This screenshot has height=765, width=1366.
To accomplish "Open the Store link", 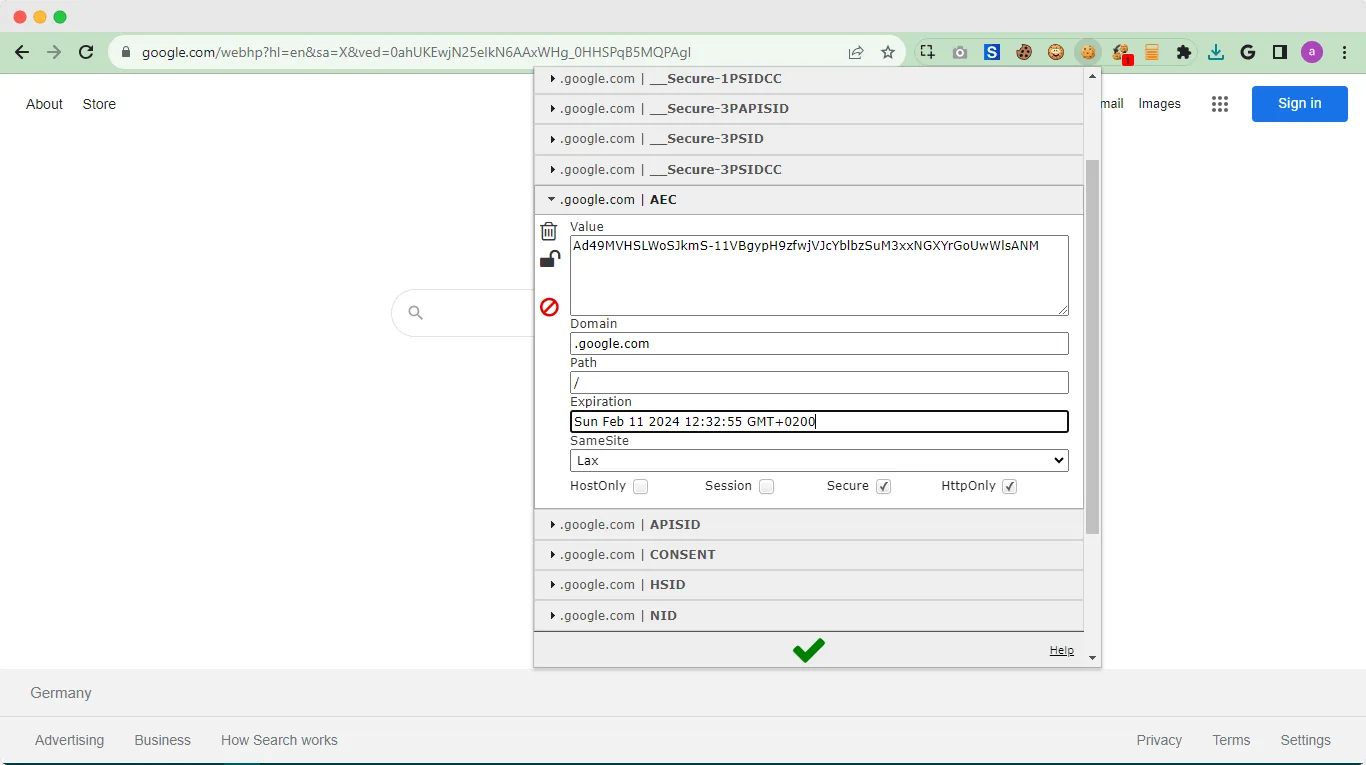I will 99,104.
